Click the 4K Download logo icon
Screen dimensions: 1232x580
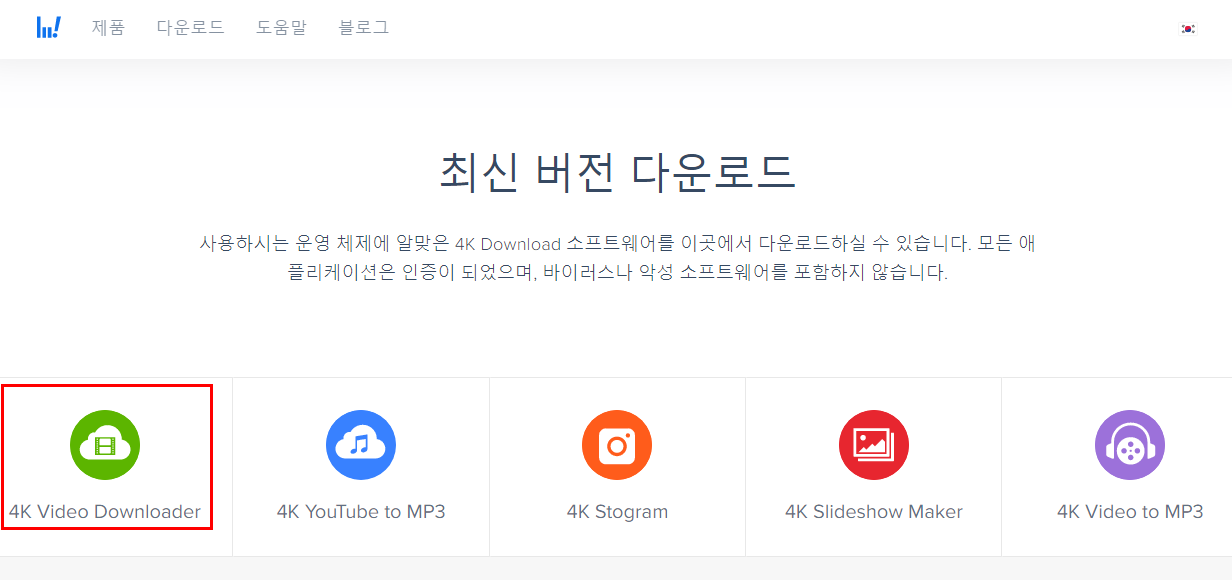click(x=48, y=28)
